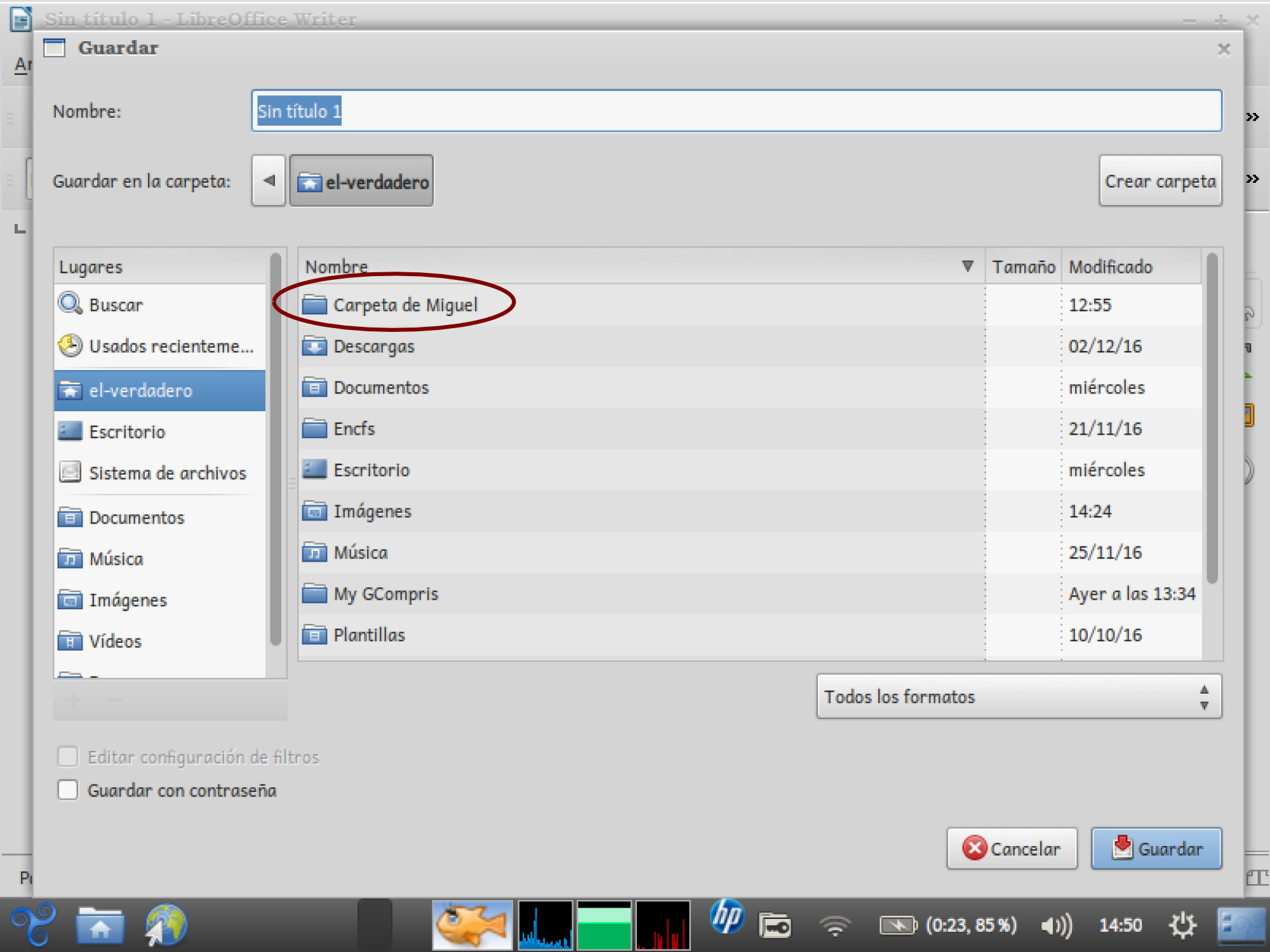1270x952 pixels.
Task: Click the Ayer a las 13:34 cell
Action: pyautogui.click(x=1132, y=594)
